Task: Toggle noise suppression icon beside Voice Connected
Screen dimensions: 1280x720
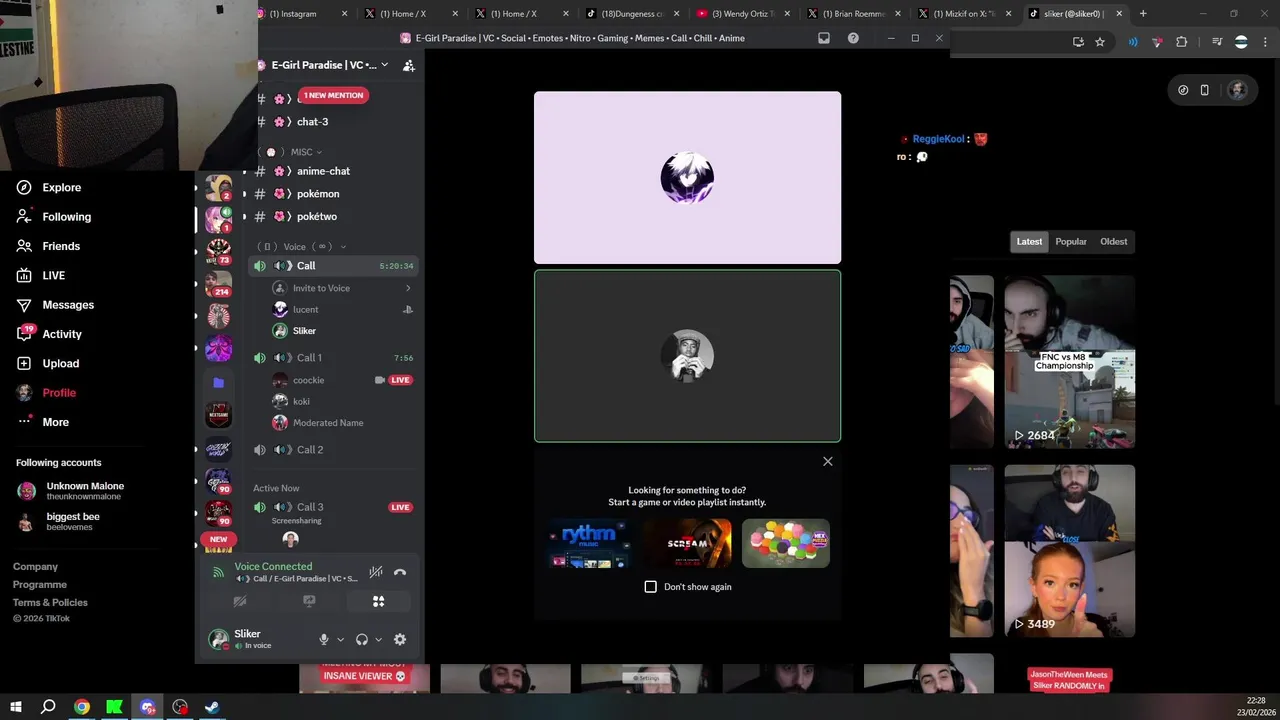Action: pos(376,572)
